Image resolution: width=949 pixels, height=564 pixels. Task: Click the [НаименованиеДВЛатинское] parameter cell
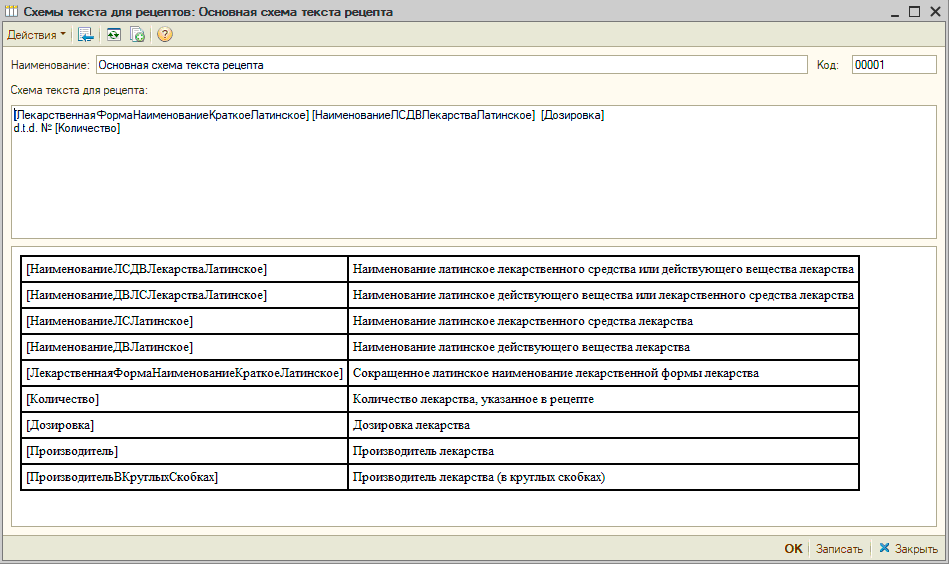pos(184,348)
